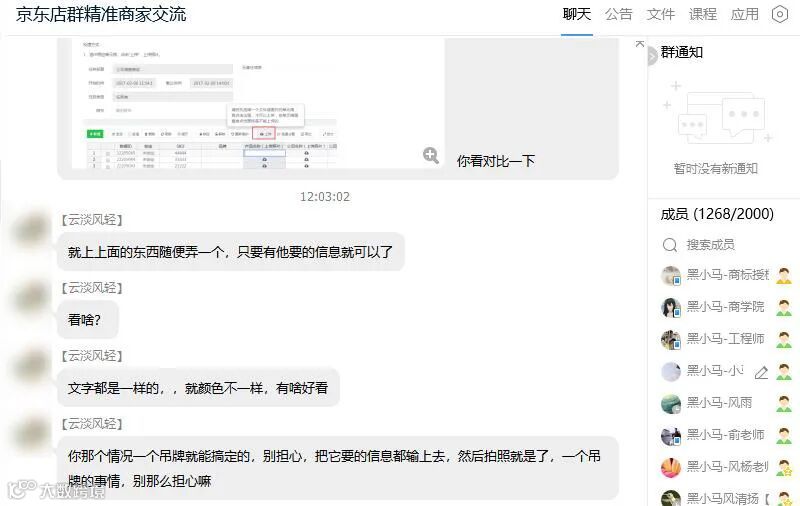This screenshot has height=506, width=800.
Task: Click the 【云淡风轻】 name above 看啥?
Action: pyautogui.click(x=92, y=288)
